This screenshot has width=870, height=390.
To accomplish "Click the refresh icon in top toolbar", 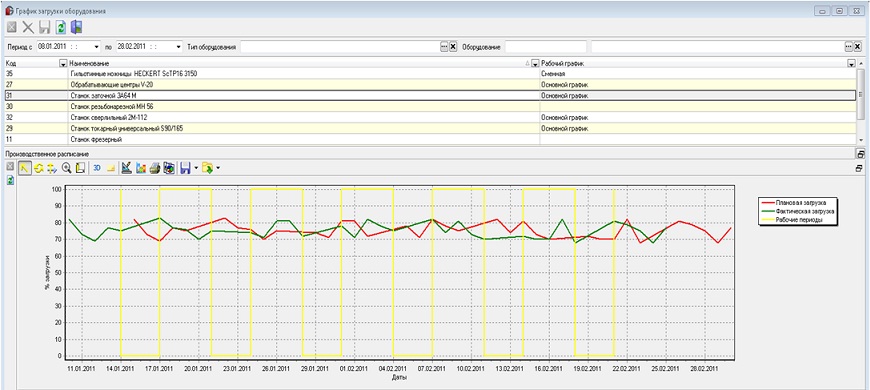I will pos(61,27).
